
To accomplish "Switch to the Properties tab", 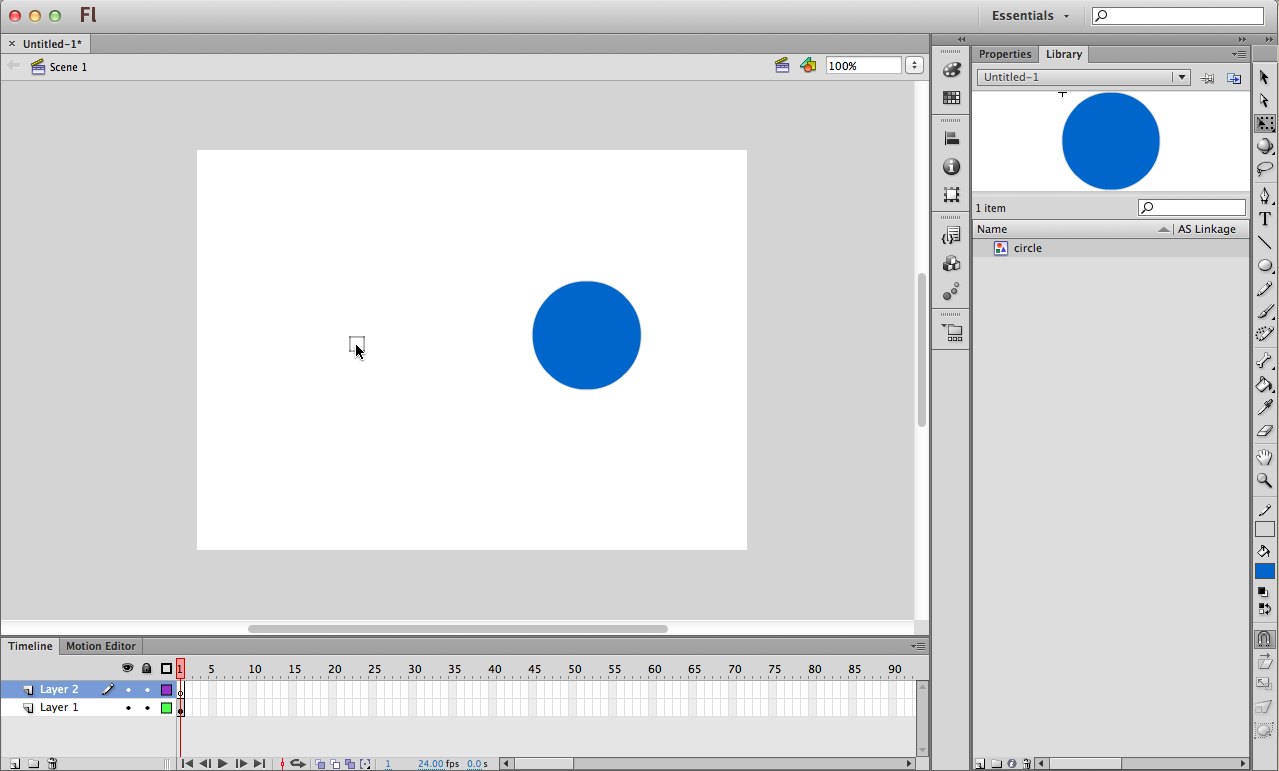I will (1004, 54).
